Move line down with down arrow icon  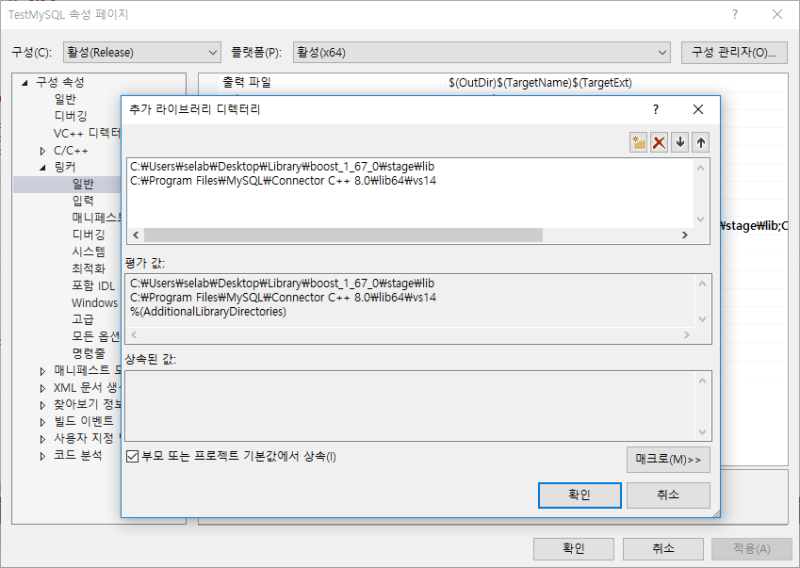pos(680,142)
